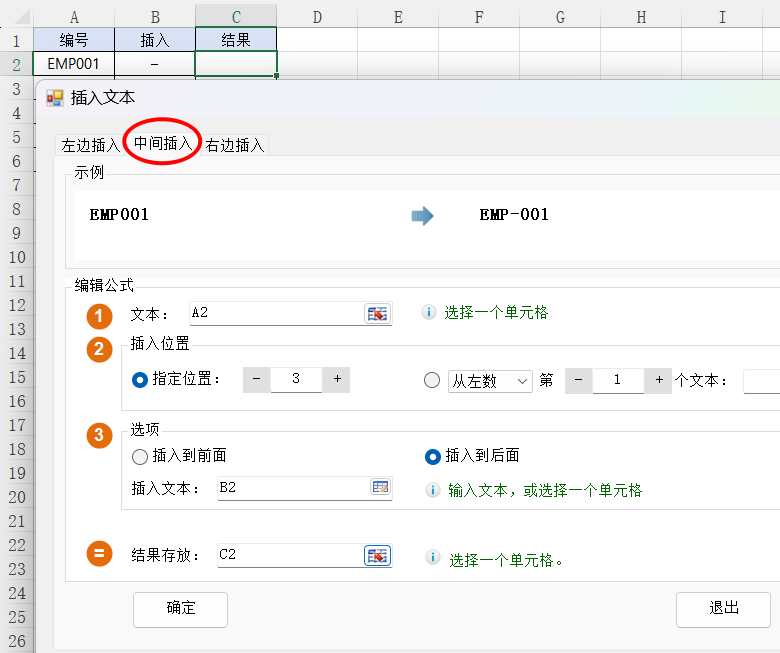
Task: Increase the 指定位置 value with plus button
Action: point(337,380)
